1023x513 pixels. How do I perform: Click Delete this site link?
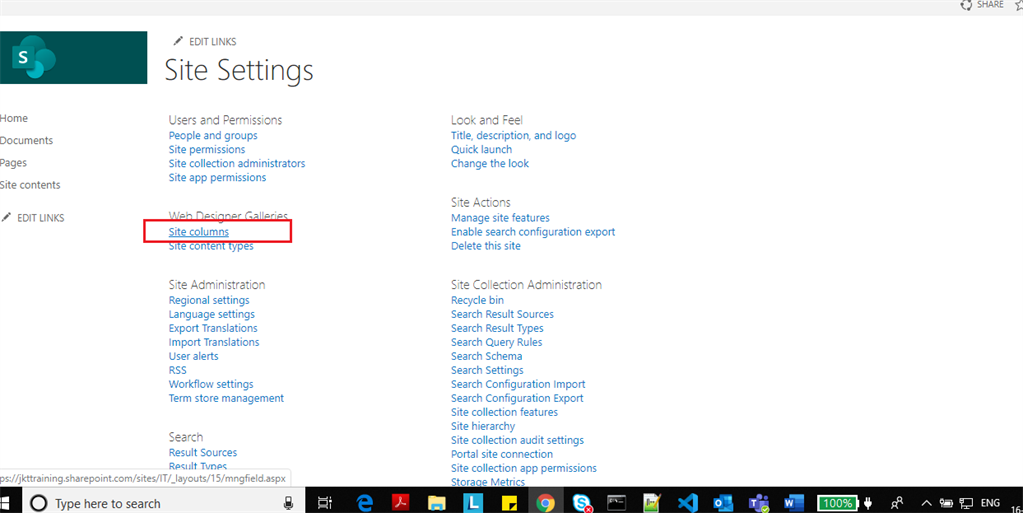point(486,246)
